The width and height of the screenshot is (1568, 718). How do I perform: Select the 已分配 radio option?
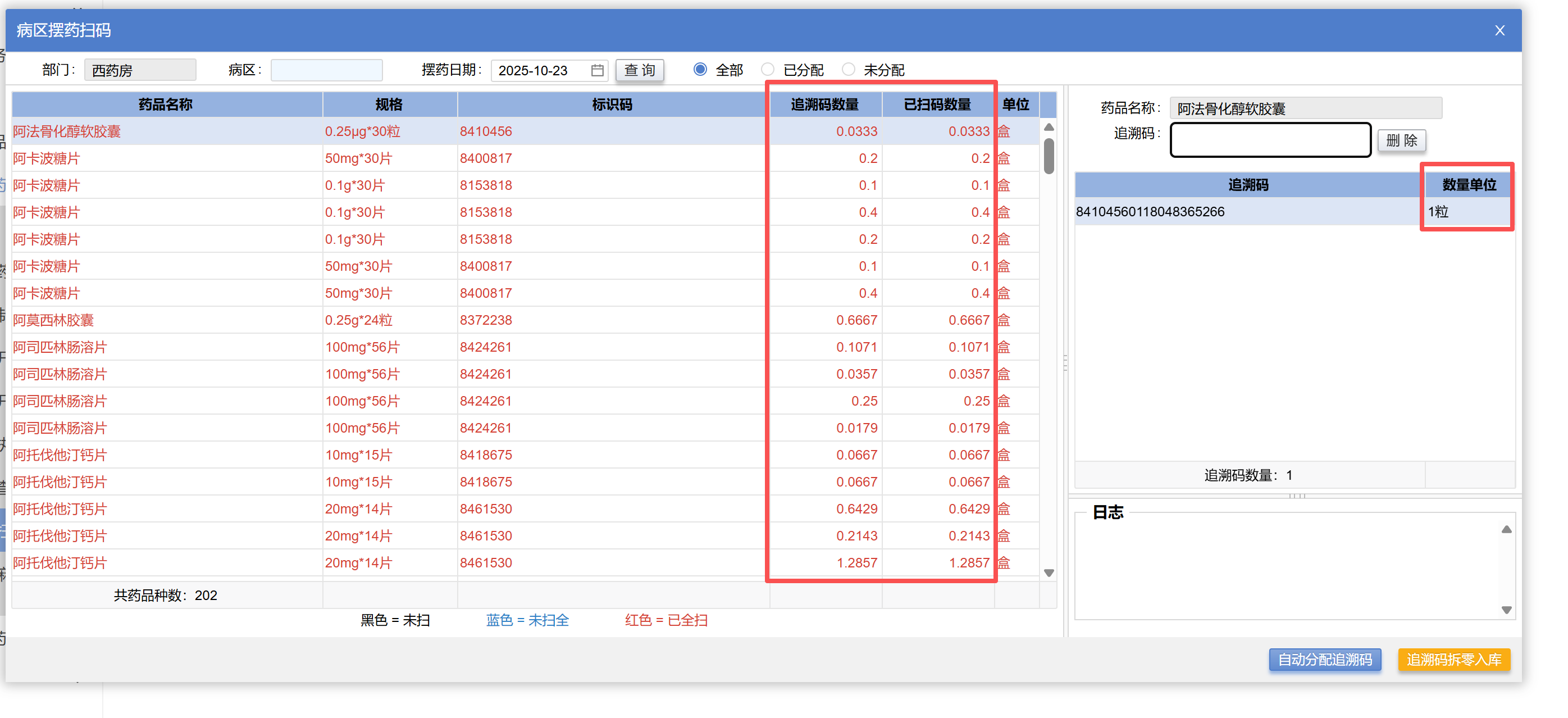[768, 70]
